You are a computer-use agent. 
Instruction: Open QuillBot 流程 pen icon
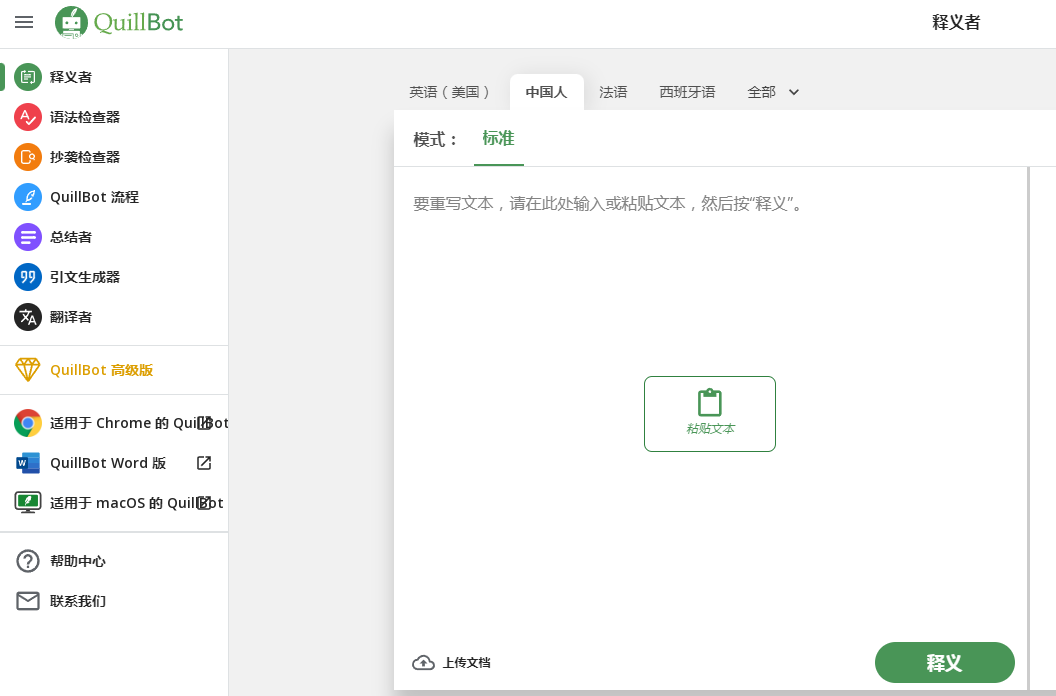[28, 197]
